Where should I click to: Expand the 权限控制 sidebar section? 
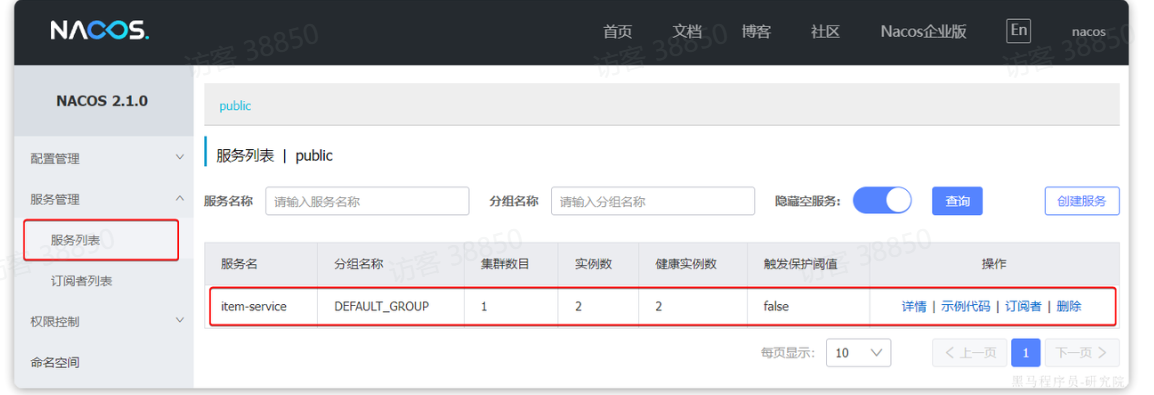pyautogui.click(x=104, y=321)
